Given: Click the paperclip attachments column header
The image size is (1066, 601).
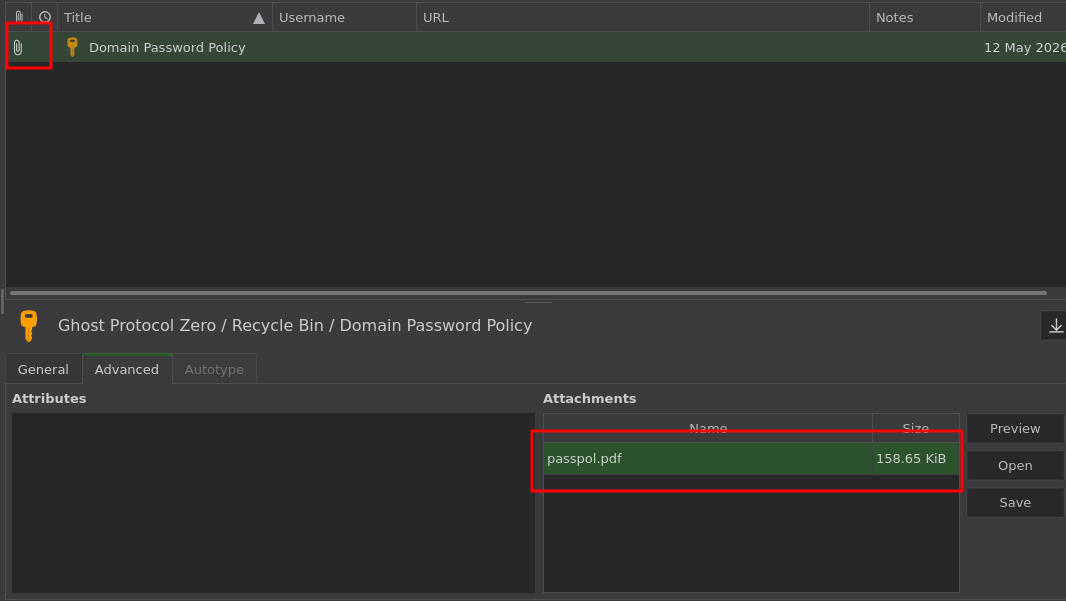Looking at the screenshot, I should (19, 17).
